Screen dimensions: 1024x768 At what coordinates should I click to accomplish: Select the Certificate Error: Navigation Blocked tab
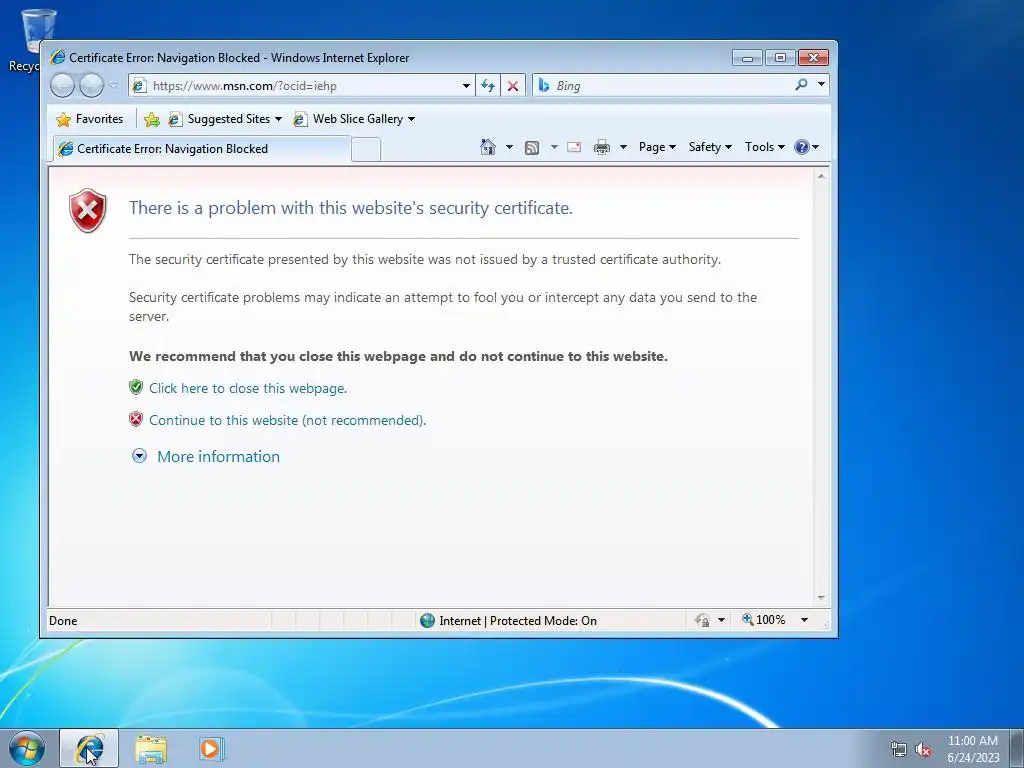coord(201,149)
